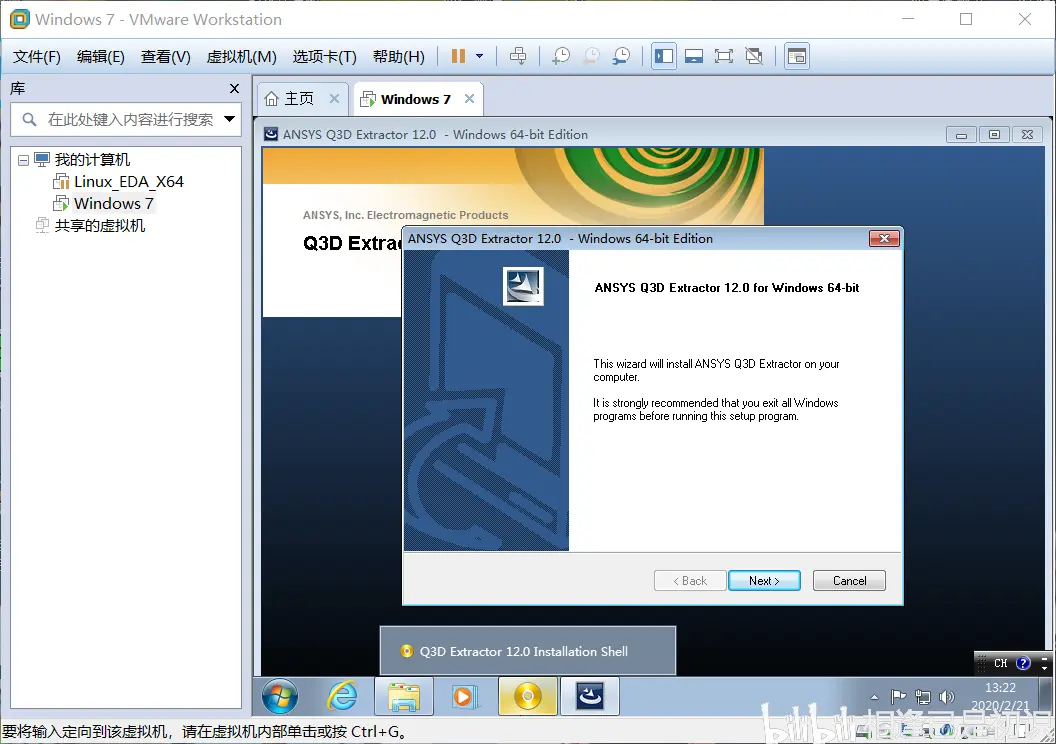Viewport: 1056px width, 744px height.
Task: Switch to full screen mode
Action: 723,56
